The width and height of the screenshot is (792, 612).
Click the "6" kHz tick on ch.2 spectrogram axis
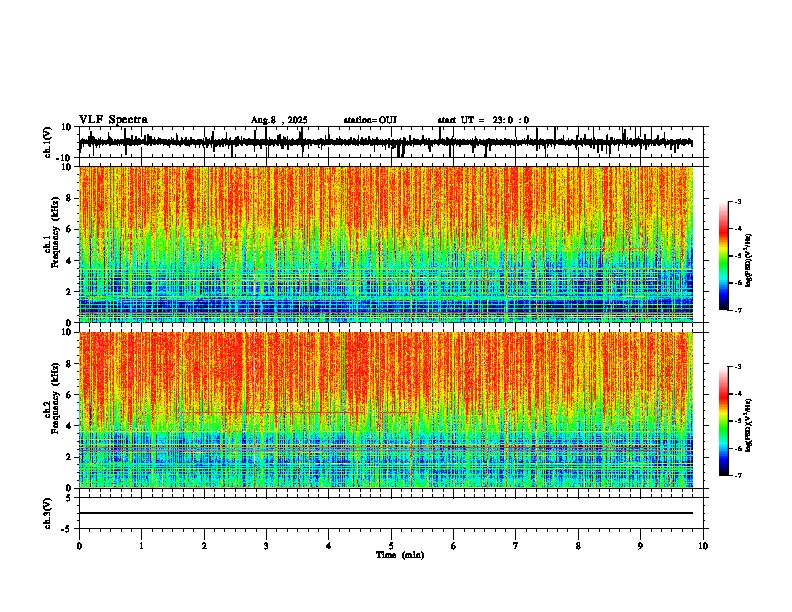click(69, 394)
